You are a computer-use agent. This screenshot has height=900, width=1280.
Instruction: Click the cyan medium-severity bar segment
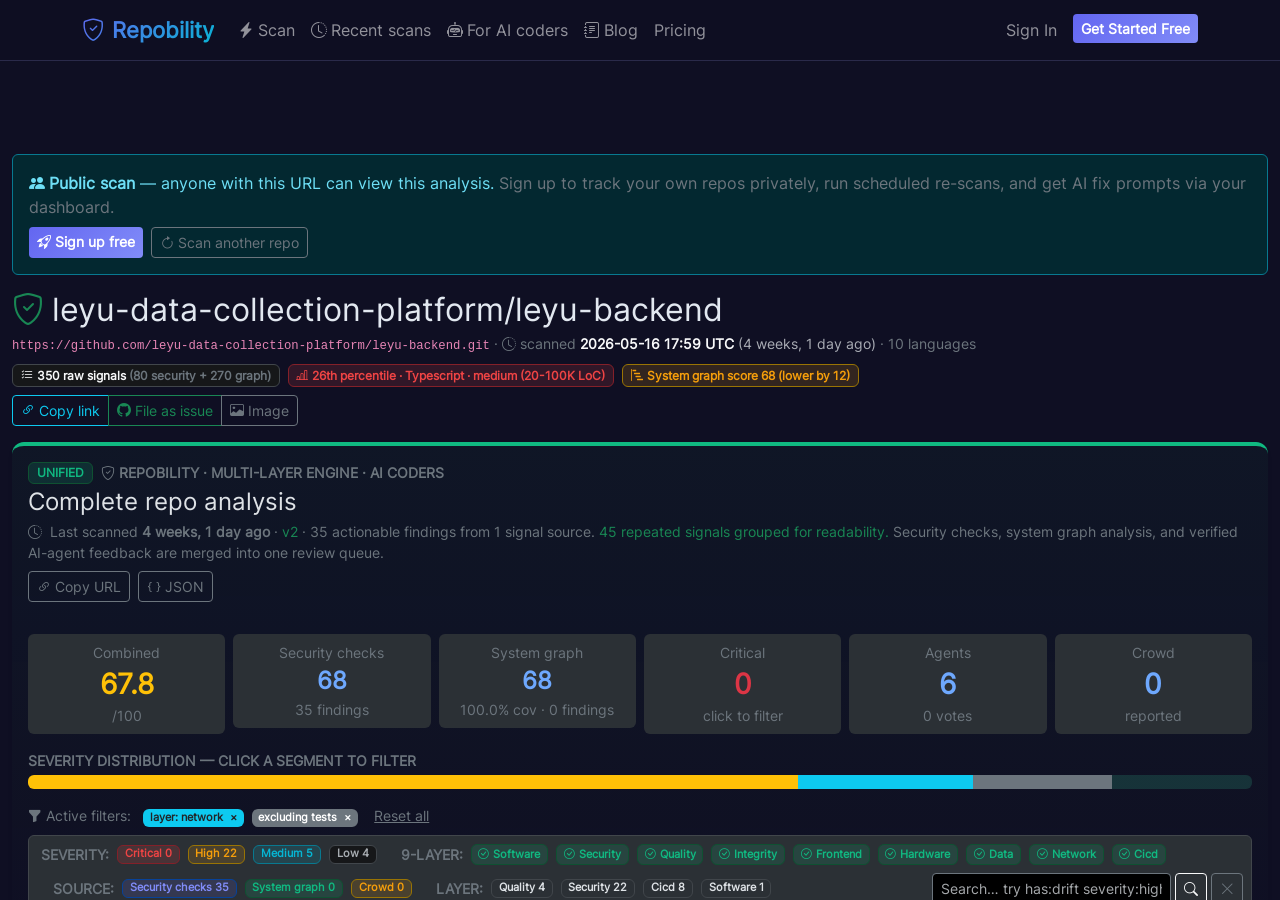pos(885,782)
